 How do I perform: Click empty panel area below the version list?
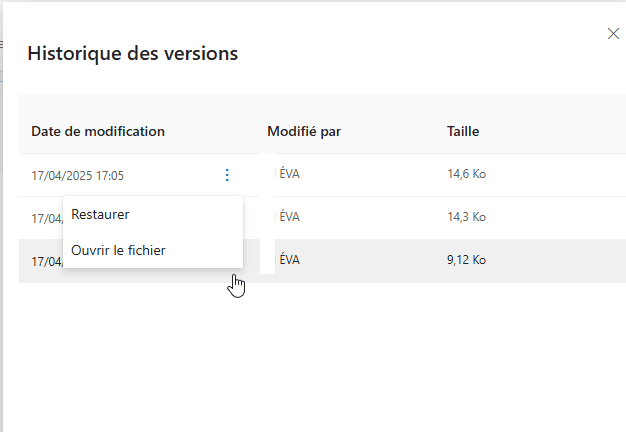(320, 360)
